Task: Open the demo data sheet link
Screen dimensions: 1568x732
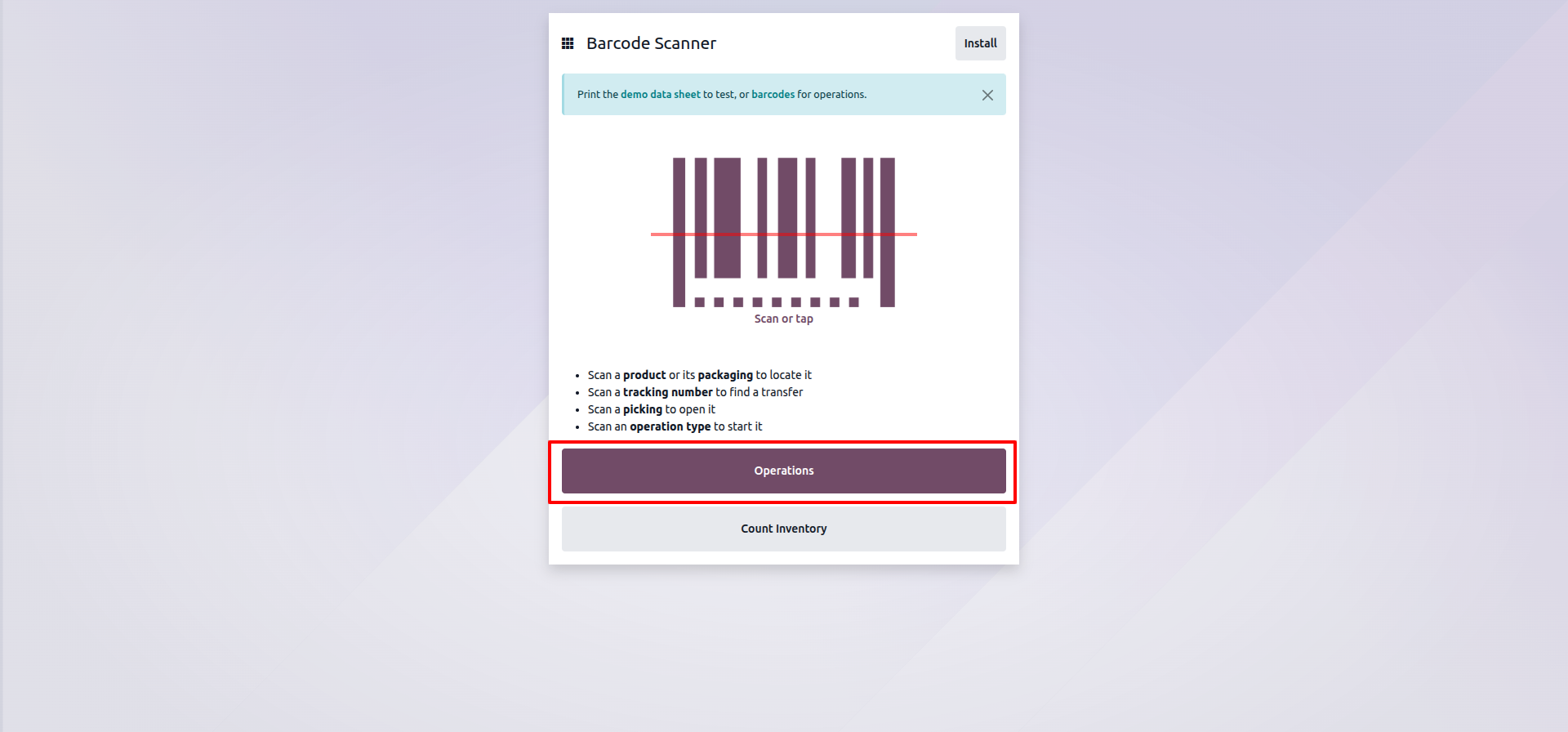Action: point(660,95)
